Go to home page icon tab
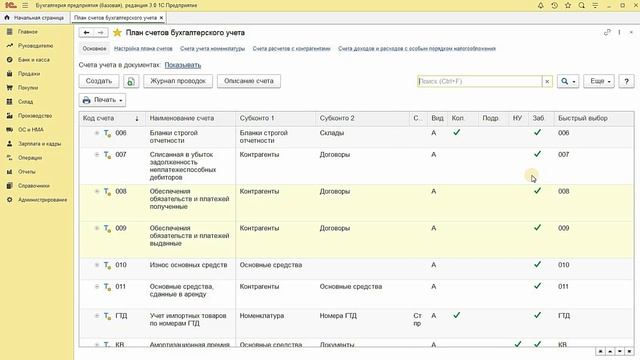Image resolution: width=640 pixels, height=360 pixels. click(7, 18)
